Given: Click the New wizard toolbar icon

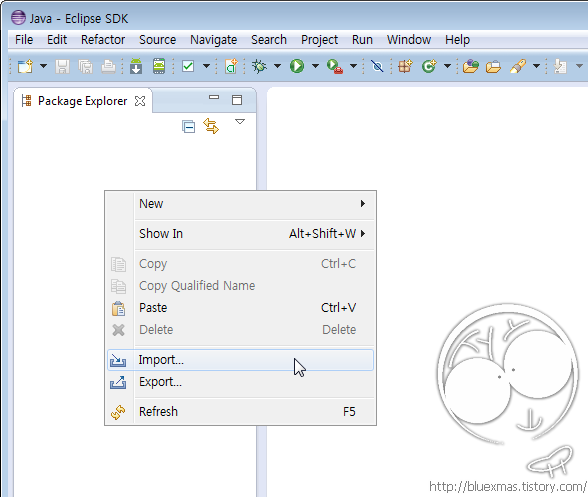Looking at the screenshot, I should pos(25,66).
